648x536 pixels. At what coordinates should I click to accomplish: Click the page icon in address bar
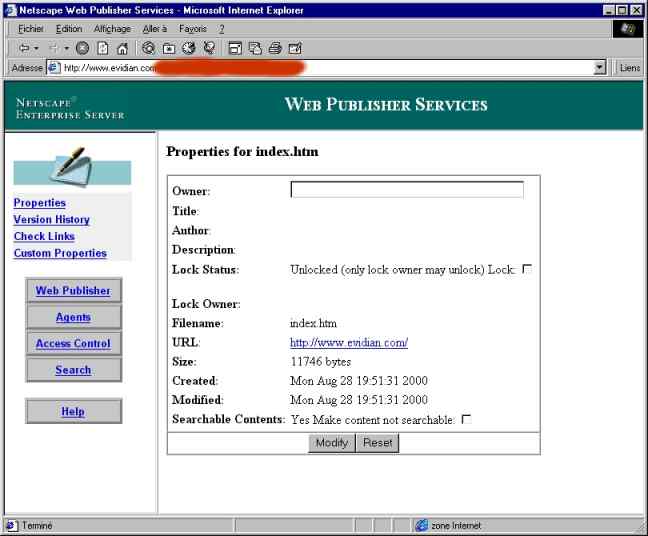pyautogui.click(x=54, y=68)
